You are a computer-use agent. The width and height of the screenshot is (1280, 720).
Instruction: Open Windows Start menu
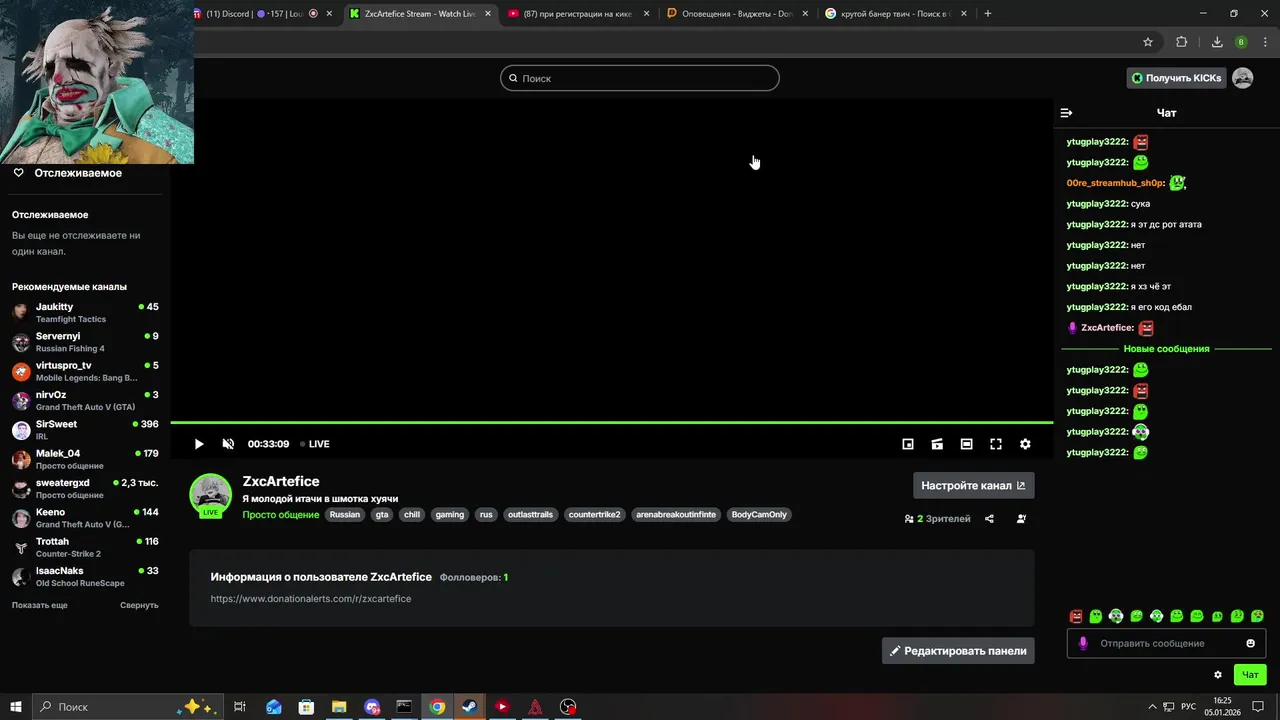point(16,707)
